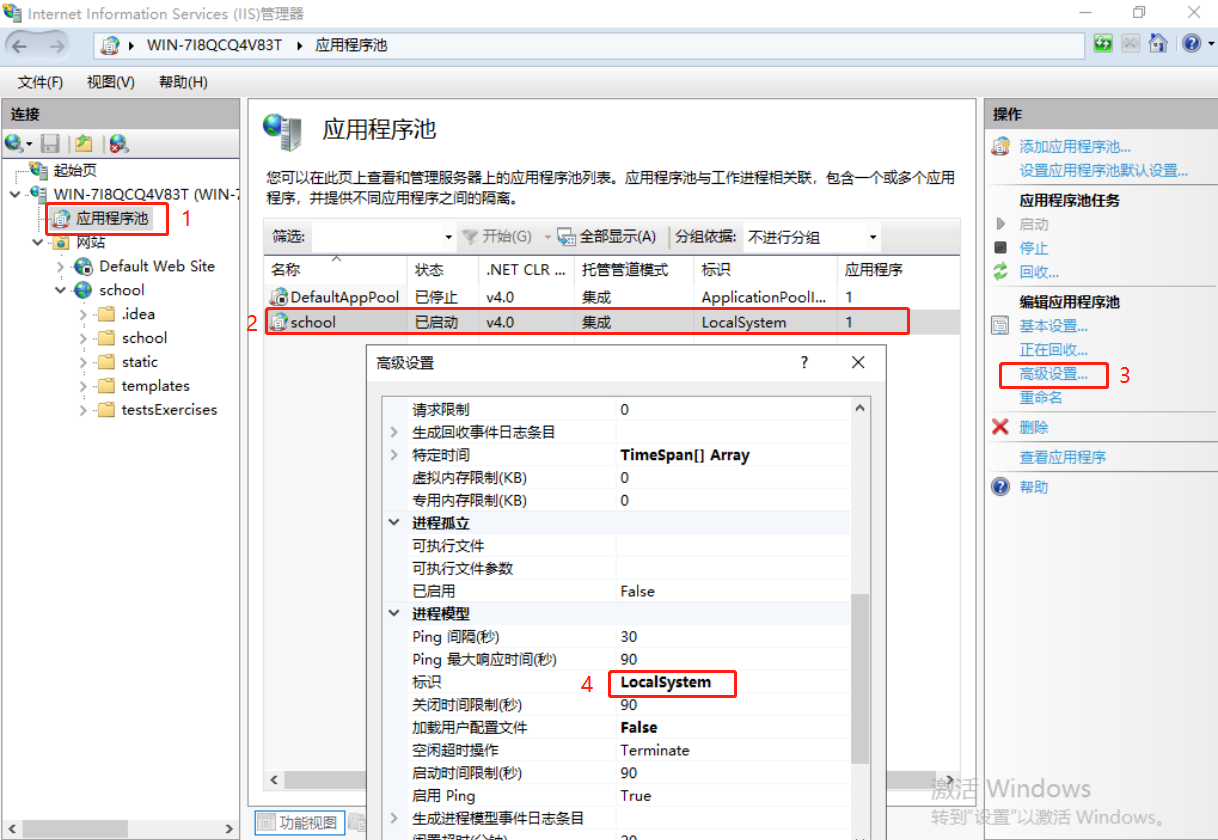Click 查看应用程序 link
This screenshot has height=840, width=1218.
point(1062,457)
